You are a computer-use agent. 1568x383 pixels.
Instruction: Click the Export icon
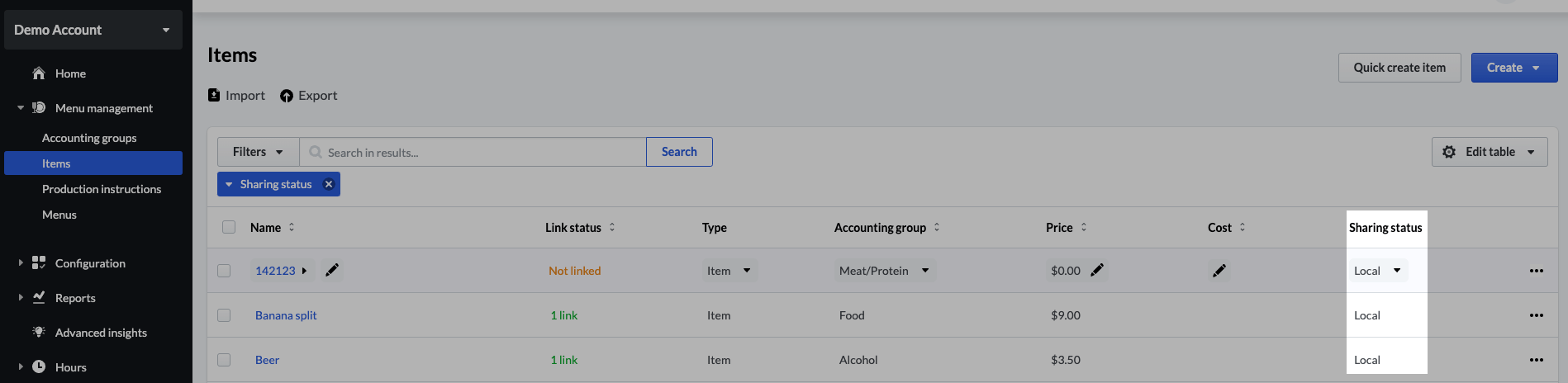[287, 96]
